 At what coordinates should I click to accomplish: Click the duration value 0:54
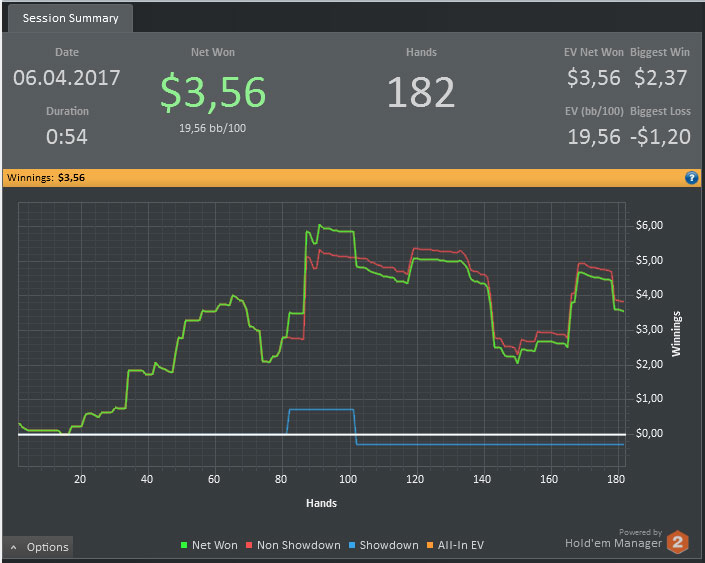click(67, 137)
